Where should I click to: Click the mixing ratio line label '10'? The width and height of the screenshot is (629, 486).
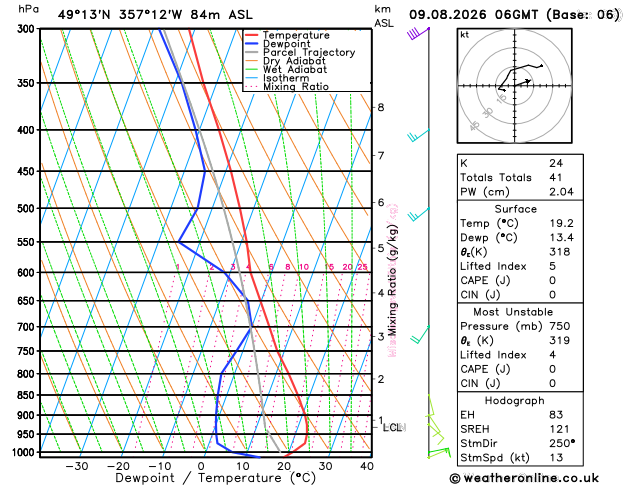[304, 267]
